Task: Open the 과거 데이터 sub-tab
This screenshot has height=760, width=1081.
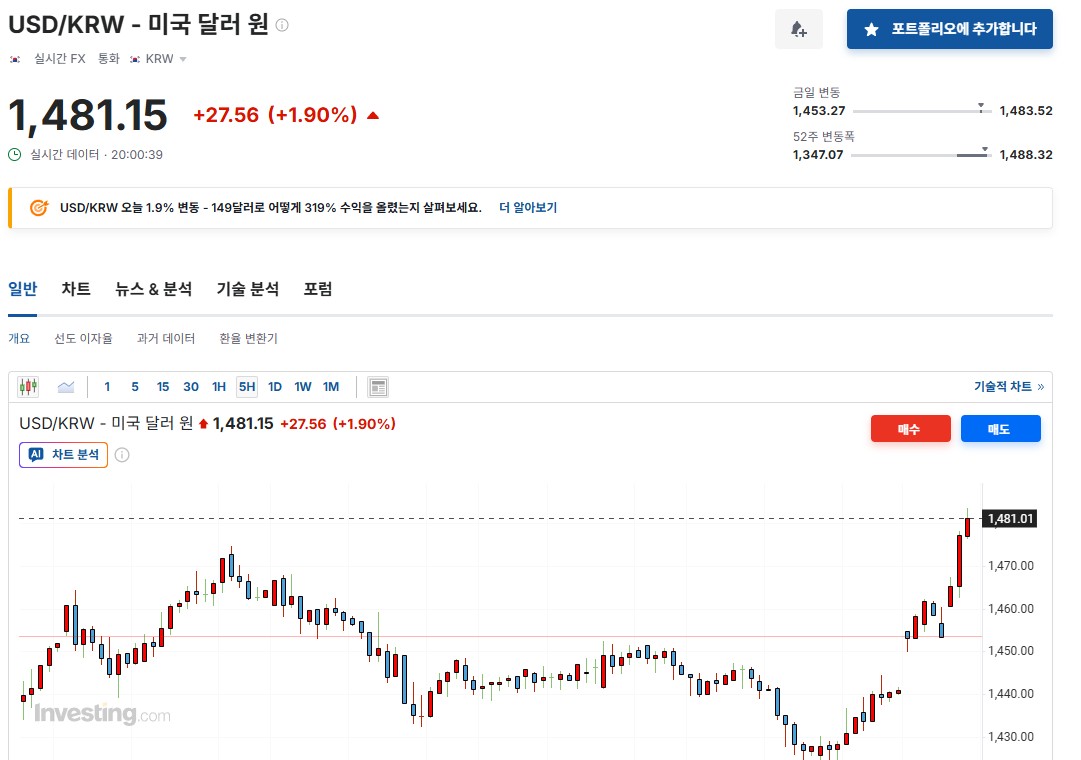Action: click(x=166, y=339)
